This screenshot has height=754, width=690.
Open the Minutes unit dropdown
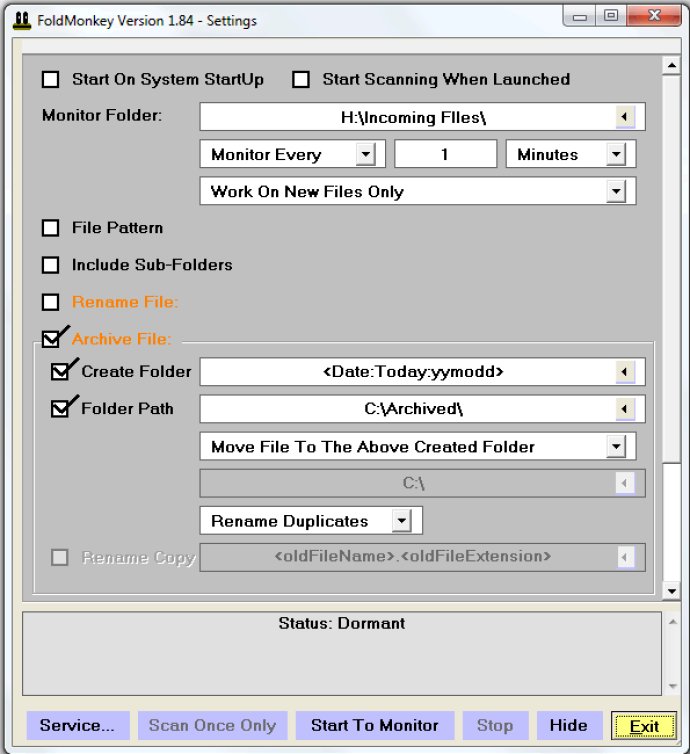pos(616,154)
